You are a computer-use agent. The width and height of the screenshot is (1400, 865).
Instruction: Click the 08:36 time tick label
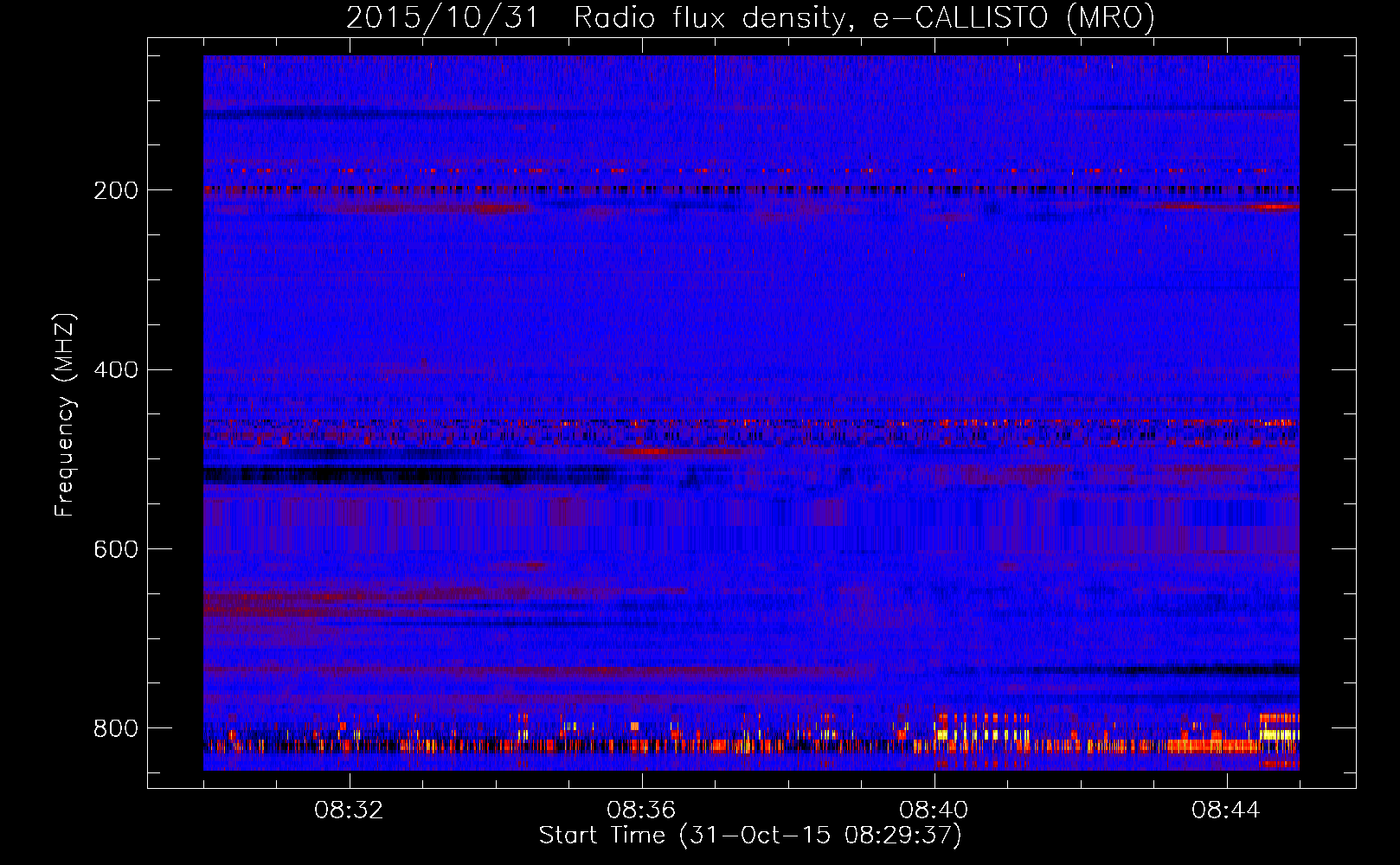pyautogui.click(x=642, y=811)
